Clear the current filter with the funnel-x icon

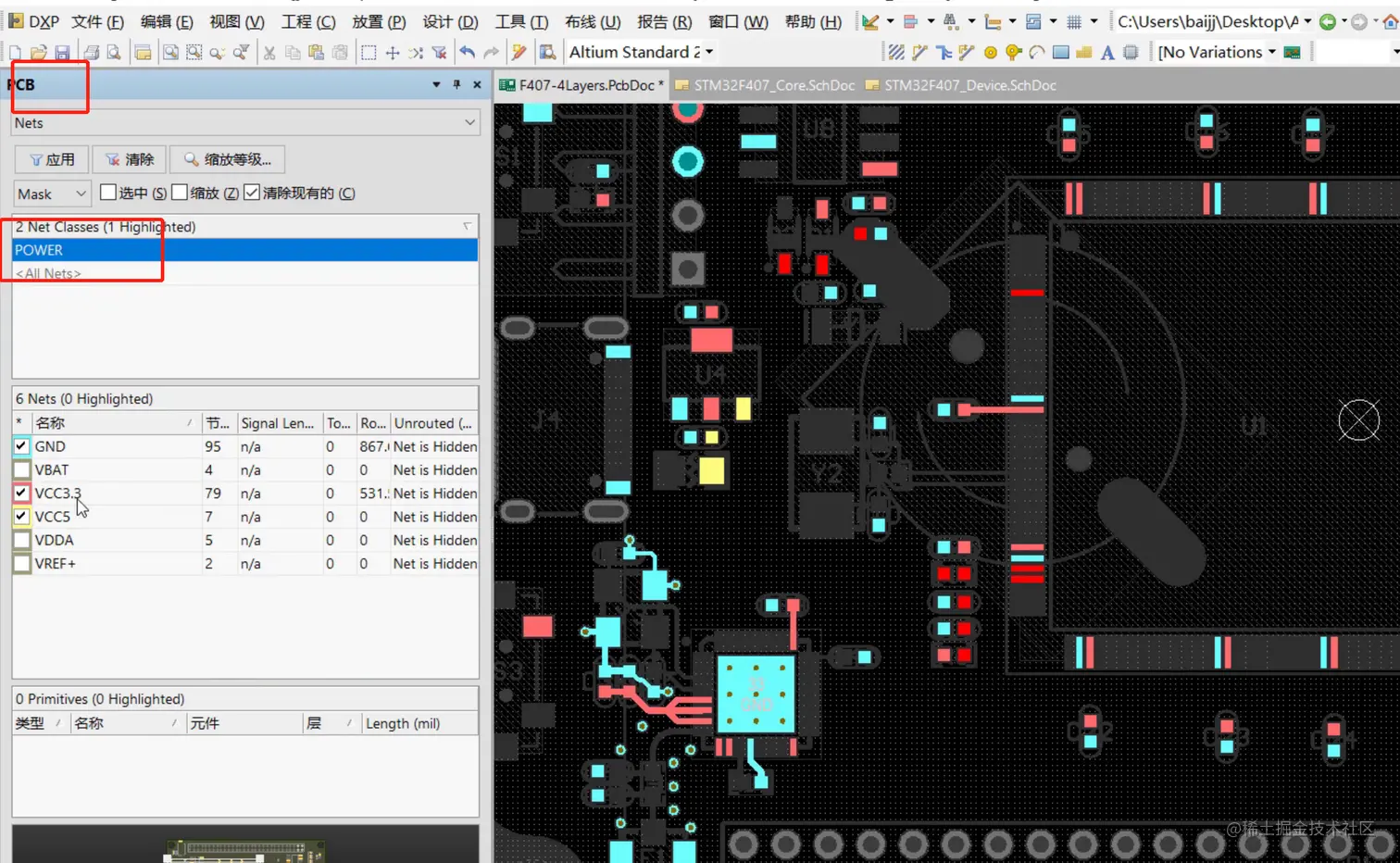click(439, 53)
